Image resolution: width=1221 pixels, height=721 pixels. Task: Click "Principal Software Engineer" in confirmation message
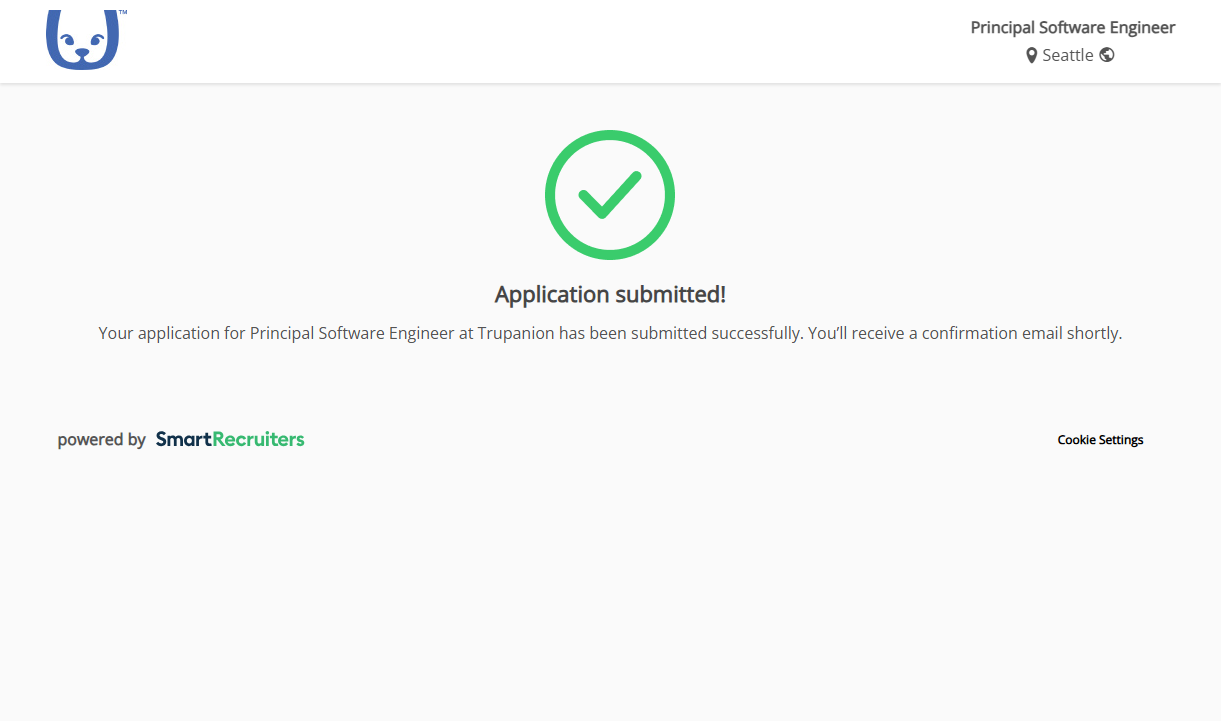pyautogui.click(x=352, y=333)
